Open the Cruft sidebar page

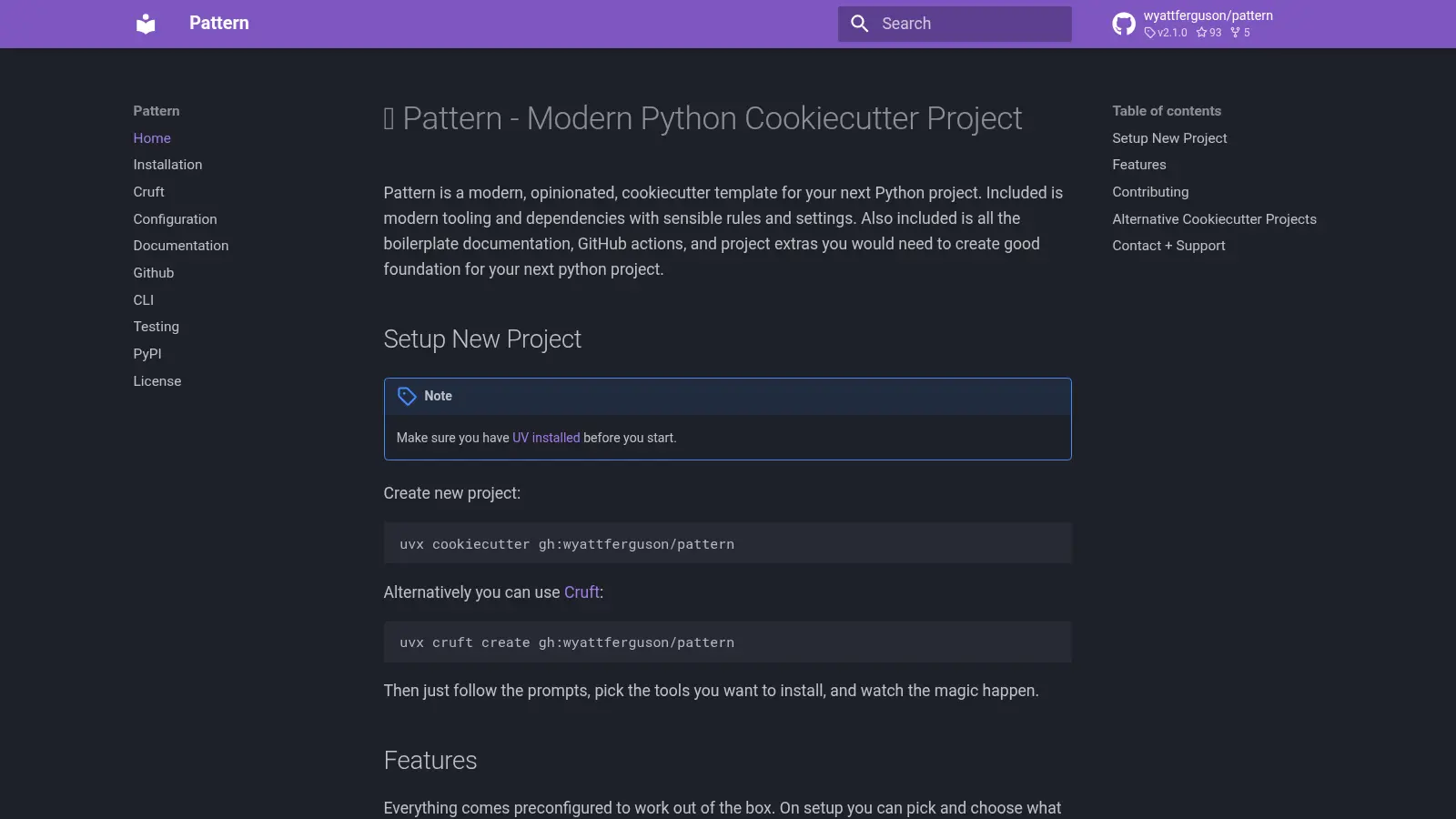pyautogui.click(x=148, y=192)
